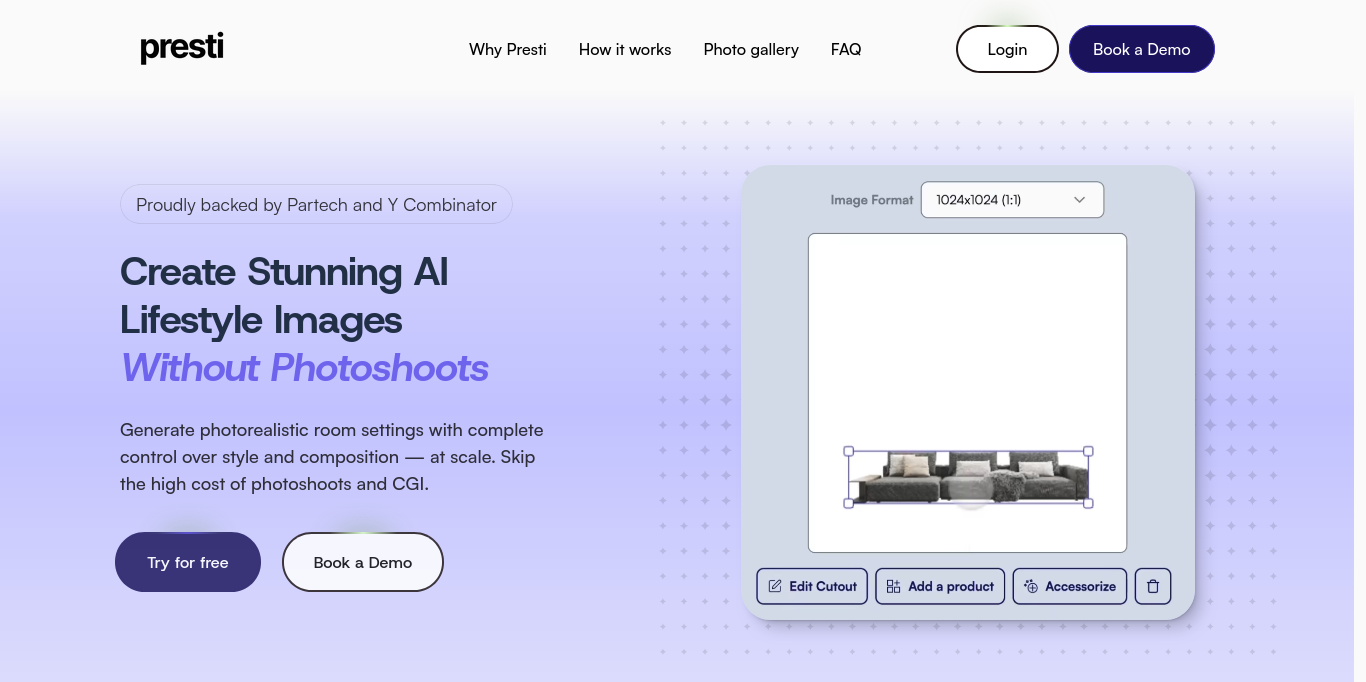
Task: Open the Why Presti menu item
Action: pyautogui.click(x=508, y=49)
